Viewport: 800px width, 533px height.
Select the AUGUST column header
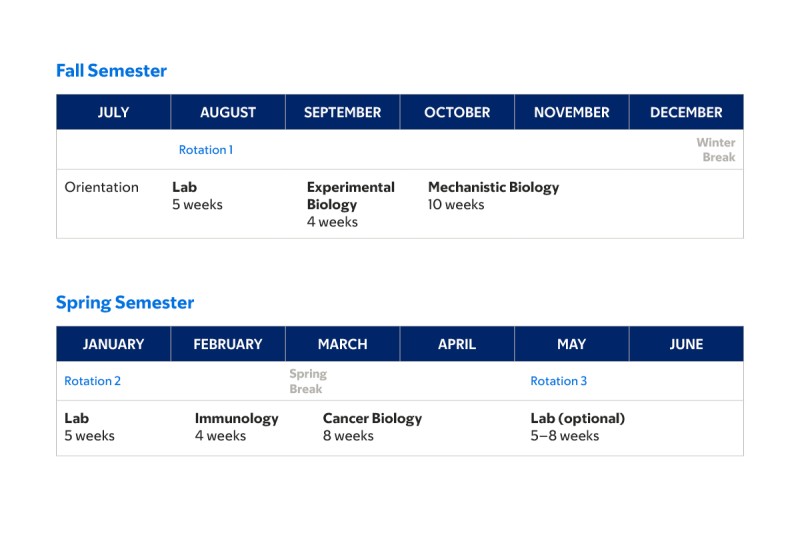tap(228, 112)
